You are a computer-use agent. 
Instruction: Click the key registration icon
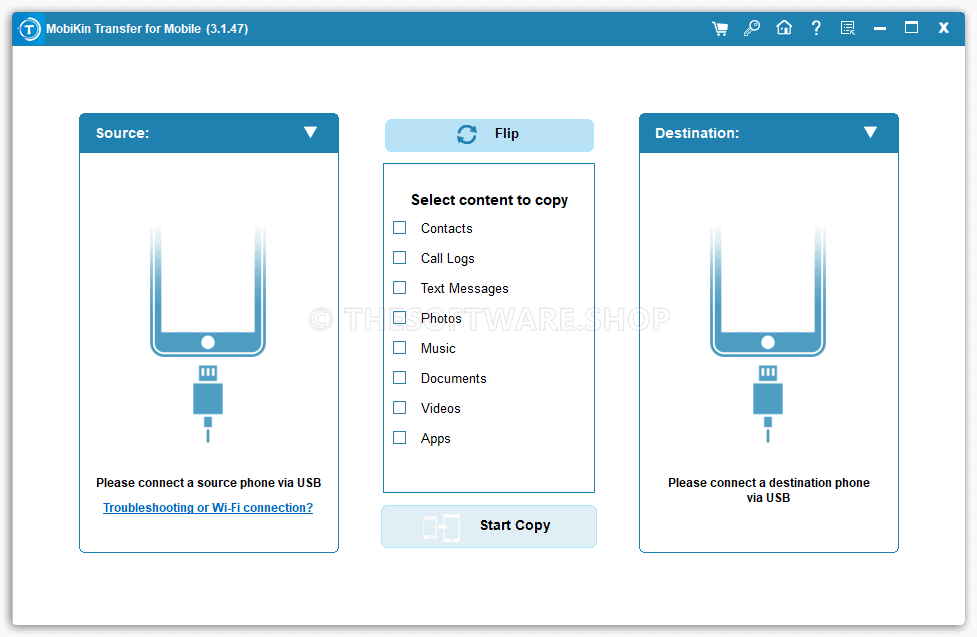pyautogui.click(x=752, y=28)
